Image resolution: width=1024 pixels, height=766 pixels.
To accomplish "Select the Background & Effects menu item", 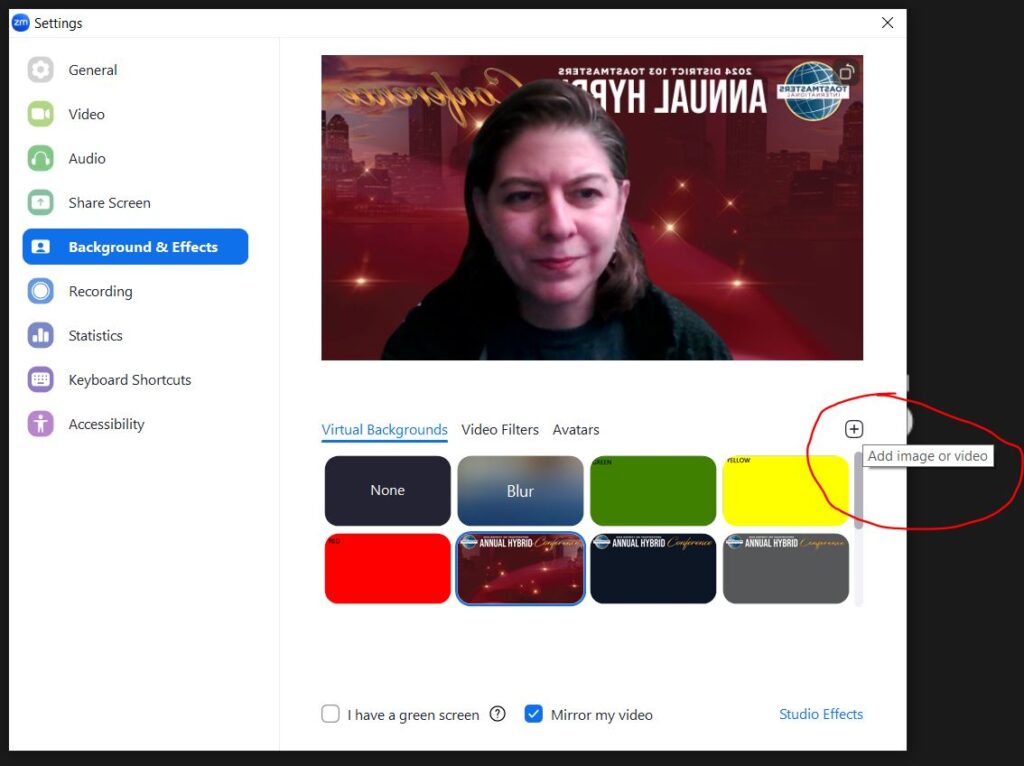I will (x=136, y=247).
